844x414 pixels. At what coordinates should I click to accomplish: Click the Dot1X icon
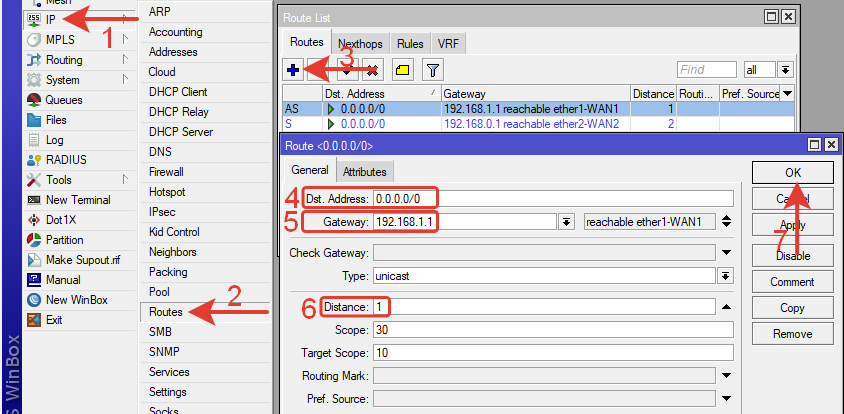point(33,220)
